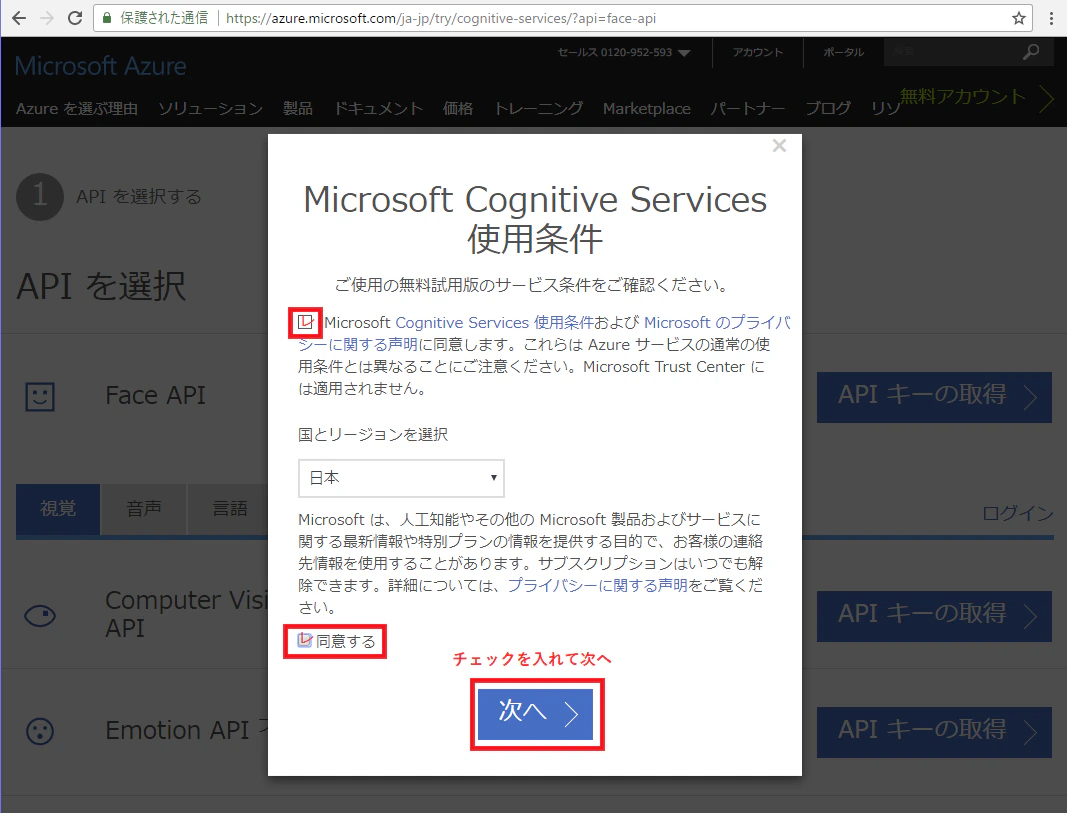Screen dimensions: 1067x813
Task: Click API キーの取得 for Computer Vision API
Action: click(x=934, y=616)
